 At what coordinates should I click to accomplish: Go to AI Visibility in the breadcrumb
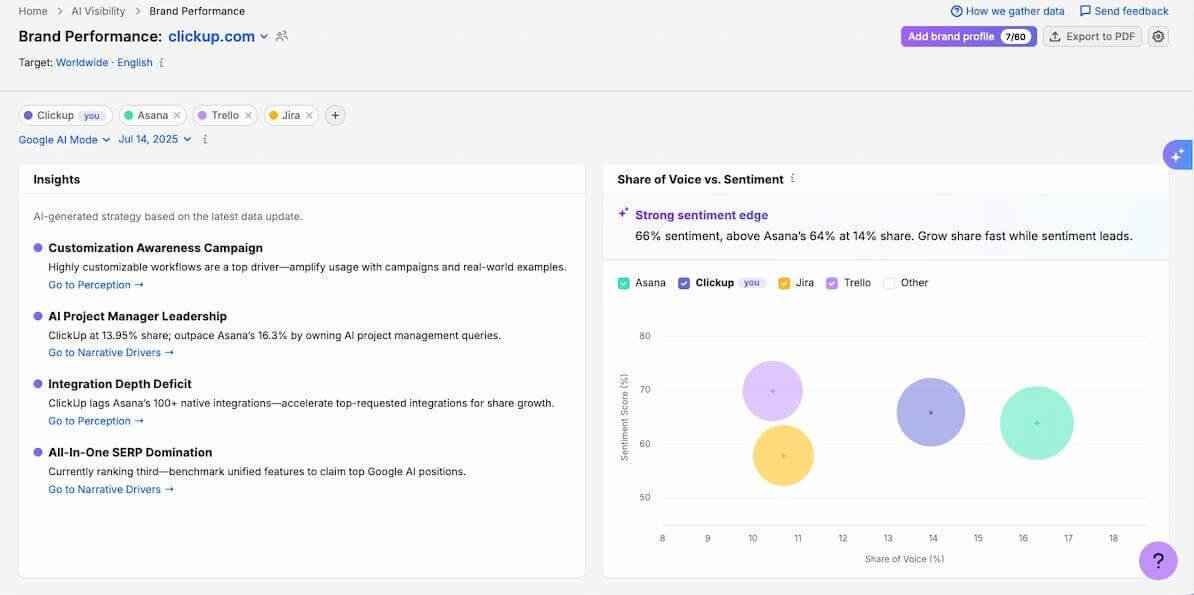tap(98, 11)
